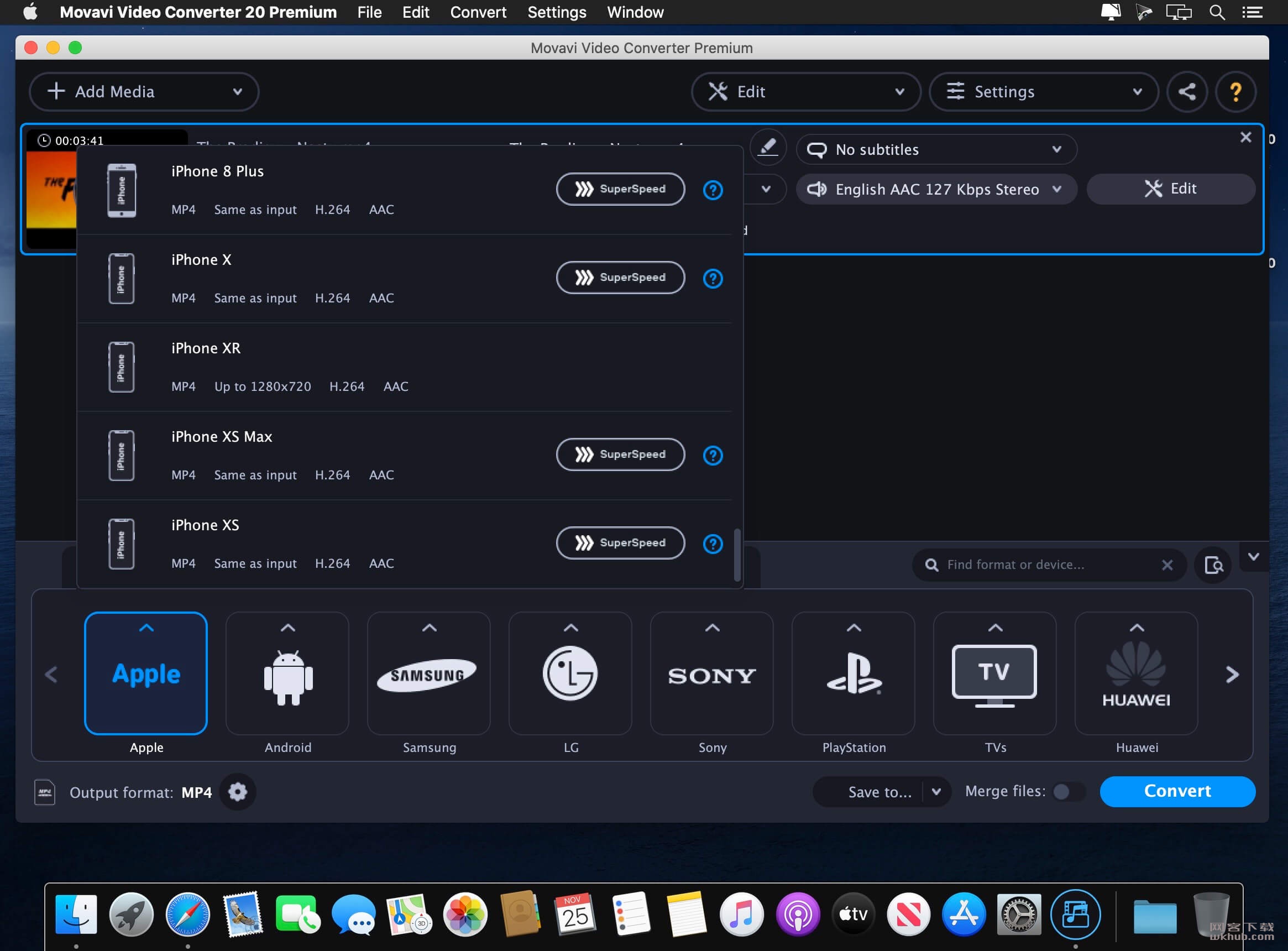The height and width of the screenshot is (951, 1288).
Task: Click help icon for iPhone X preset
Action: pos(713,279)
